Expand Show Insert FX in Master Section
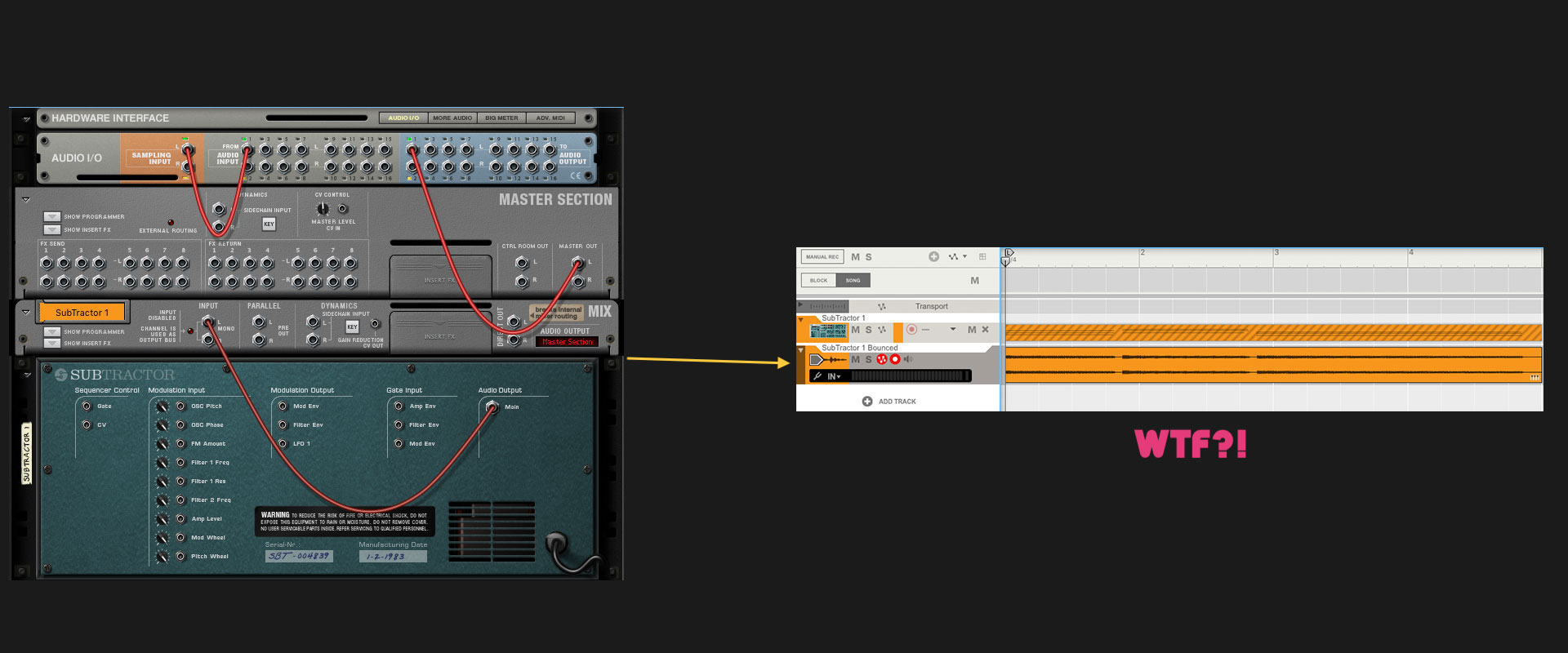Screen dimensions: 1568x653 click(x=52, y=229)
